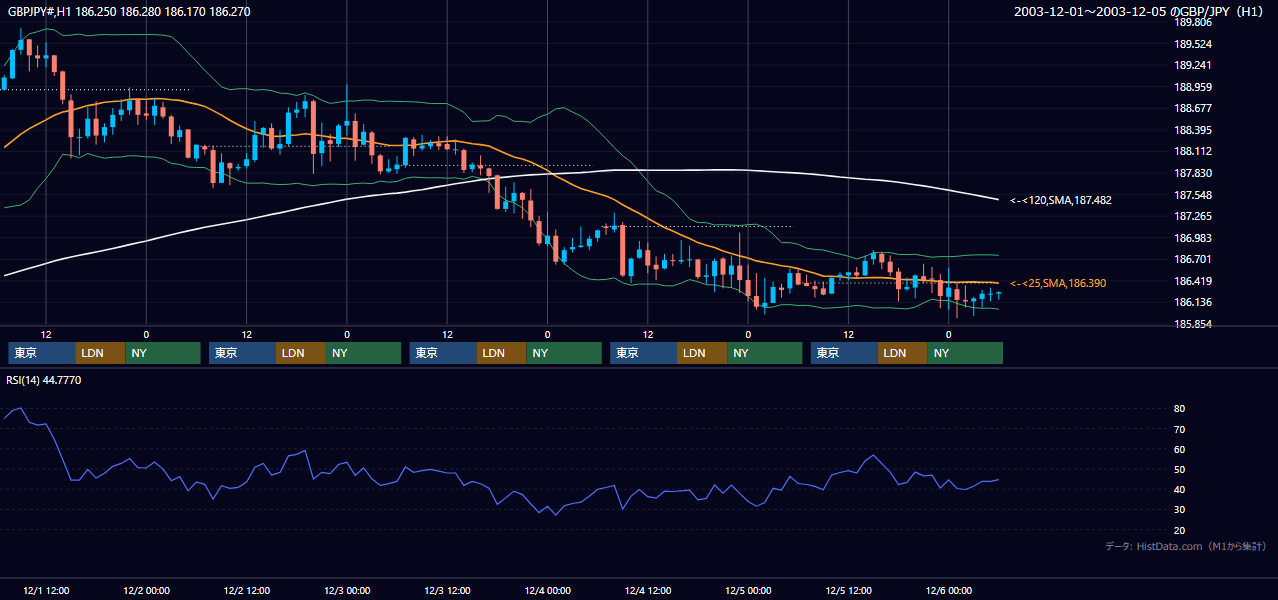Click price axis value 188.112
The height and width of the screenshot is (600, 1278).
point(1192,151)
